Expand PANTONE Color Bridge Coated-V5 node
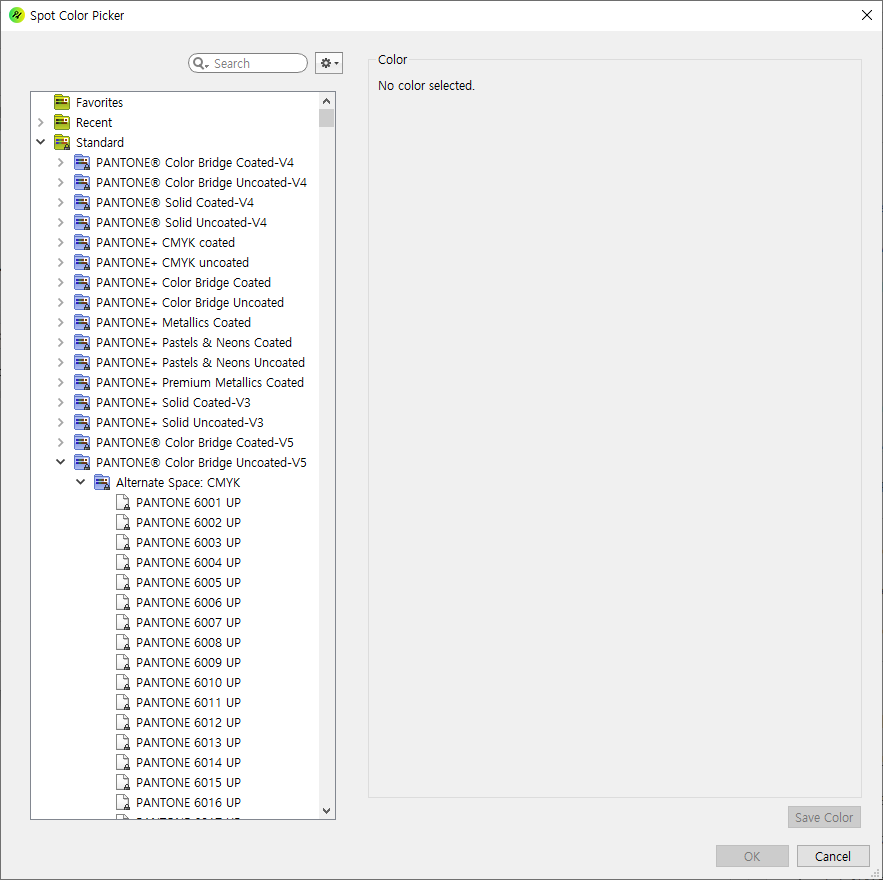 (61, 442)
